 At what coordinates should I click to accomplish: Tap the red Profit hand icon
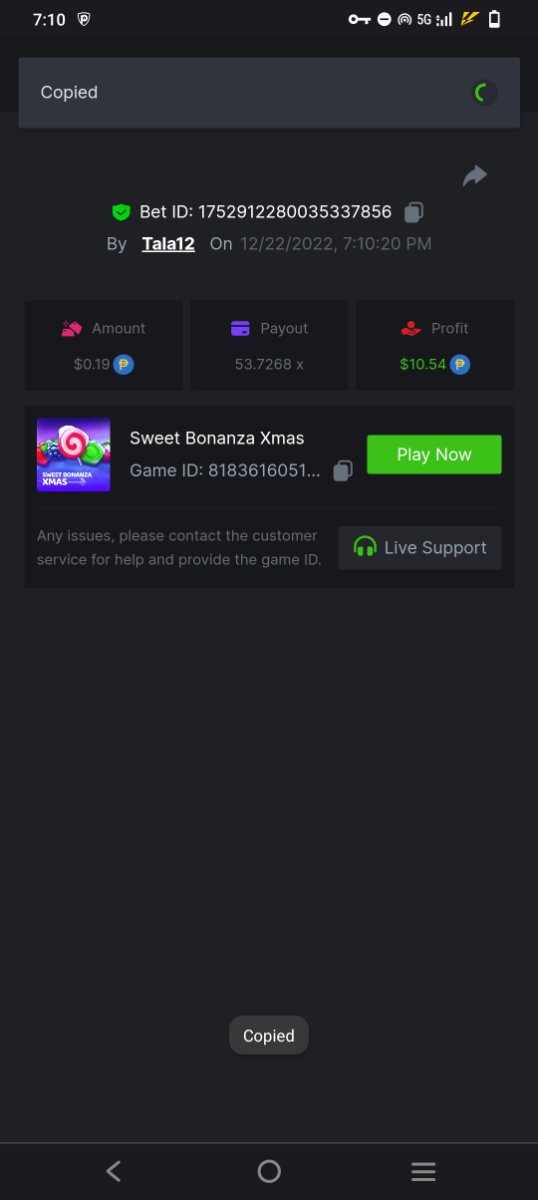point(410,328)
